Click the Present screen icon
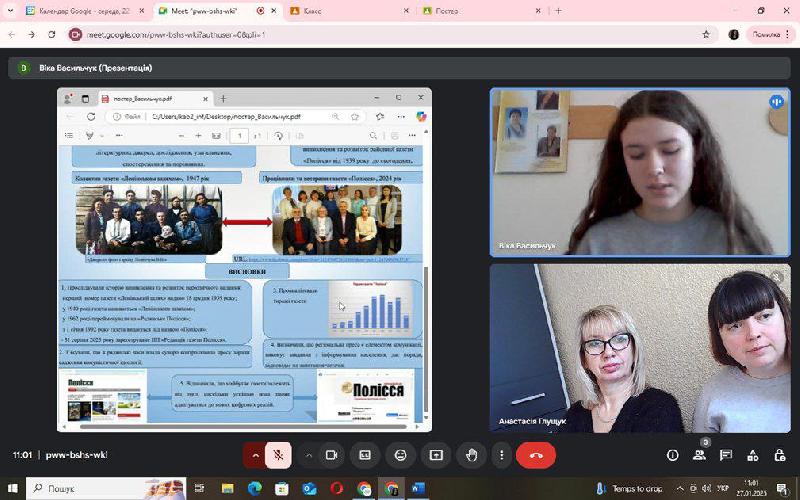Viewport: 800px width, 500px height. point(436,455)
